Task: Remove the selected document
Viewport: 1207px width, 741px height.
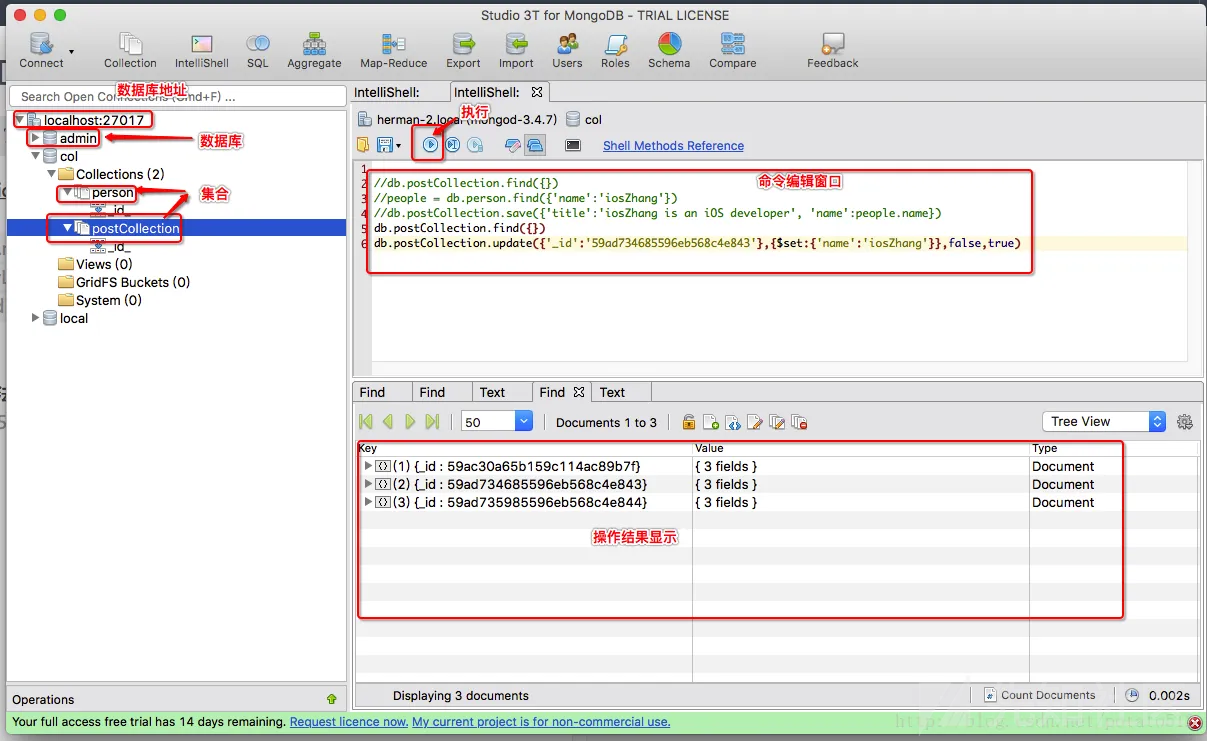Action: [799, 422]
